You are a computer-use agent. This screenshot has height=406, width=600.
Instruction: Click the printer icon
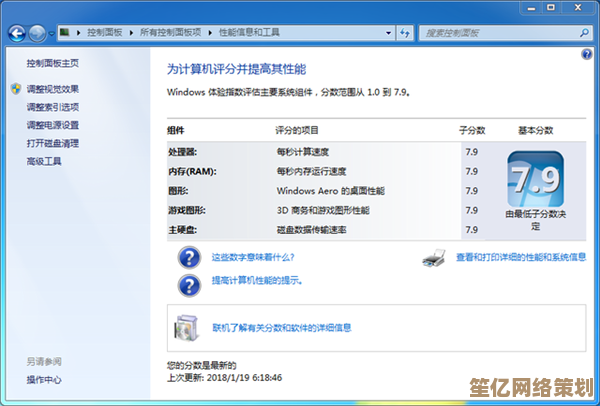[x=434, y=258]
